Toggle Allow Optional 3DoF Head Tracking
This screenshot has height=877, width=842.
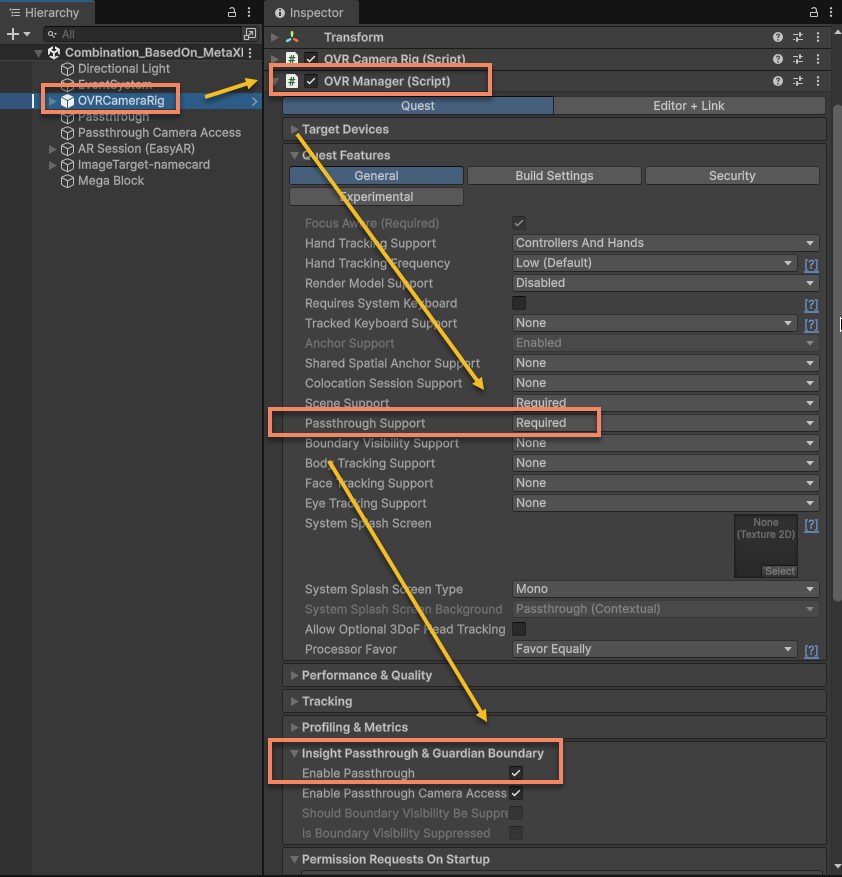(x=519, y=629)
